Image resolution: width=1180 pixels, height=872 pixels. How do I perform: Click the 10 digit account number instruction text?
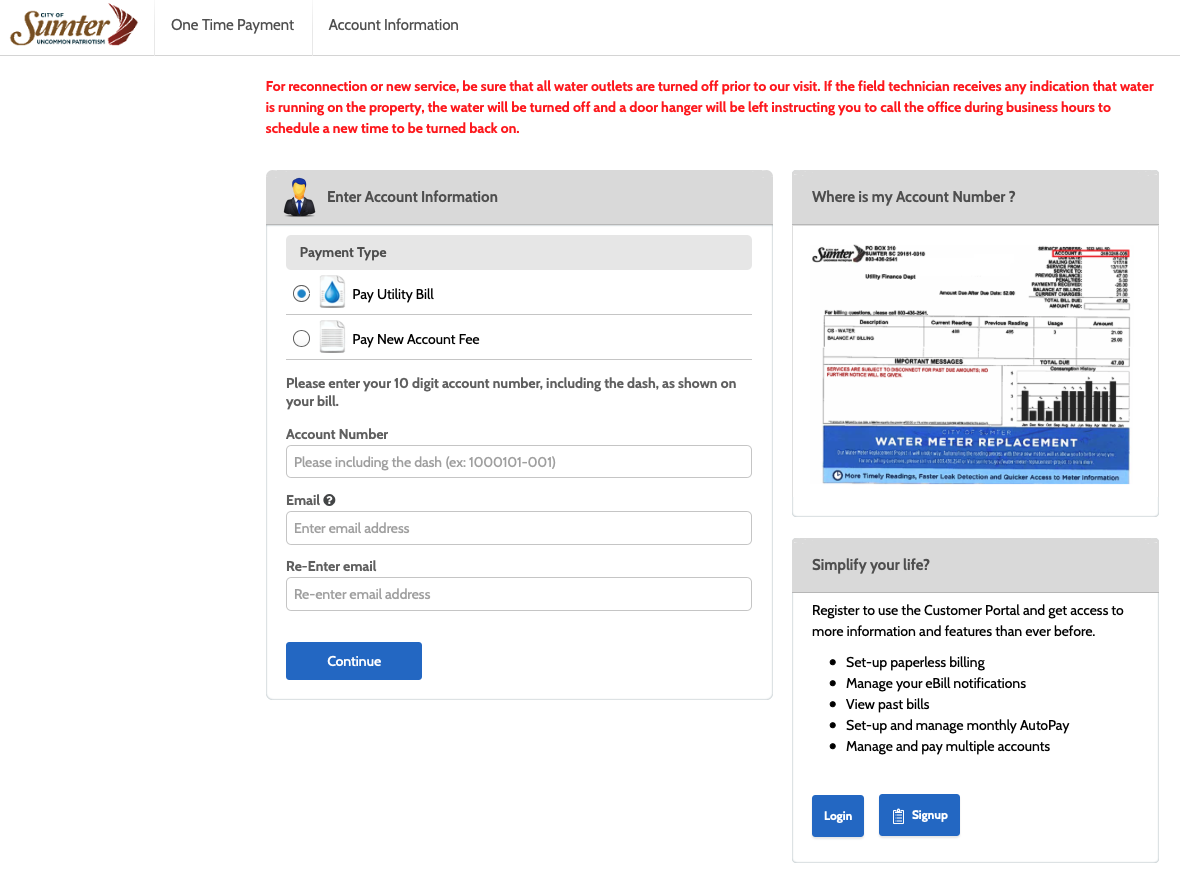(511, 392)
